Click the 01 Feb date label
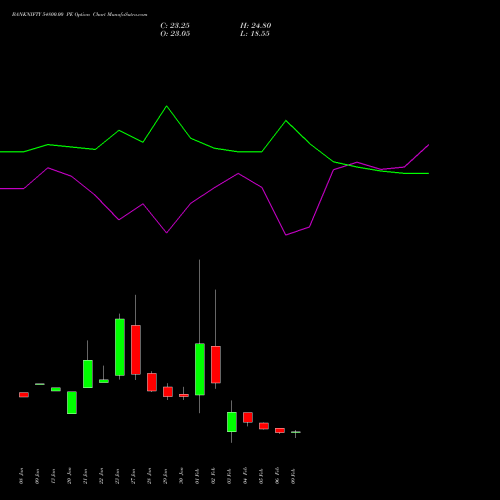500x500 pixels. (198, 476)
